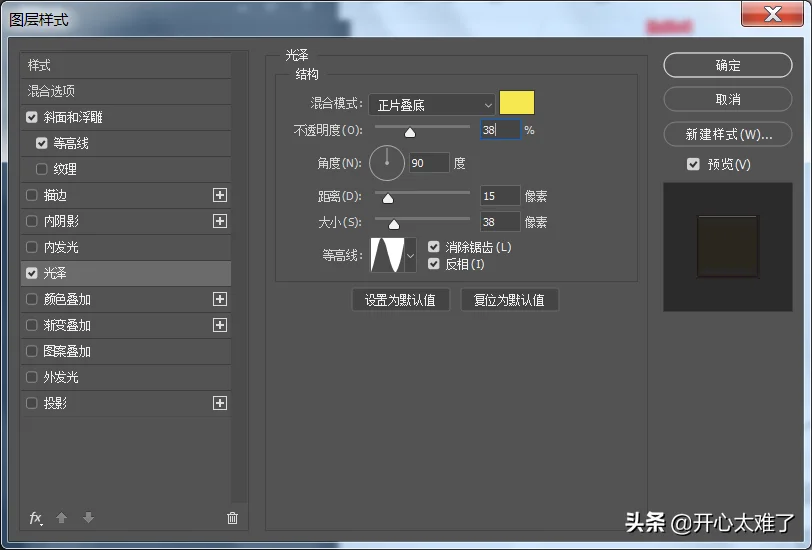Screen dimensions: 812x550
Task: Expand the 等高线 contour picker arrow
Action: tap(411, 255)
